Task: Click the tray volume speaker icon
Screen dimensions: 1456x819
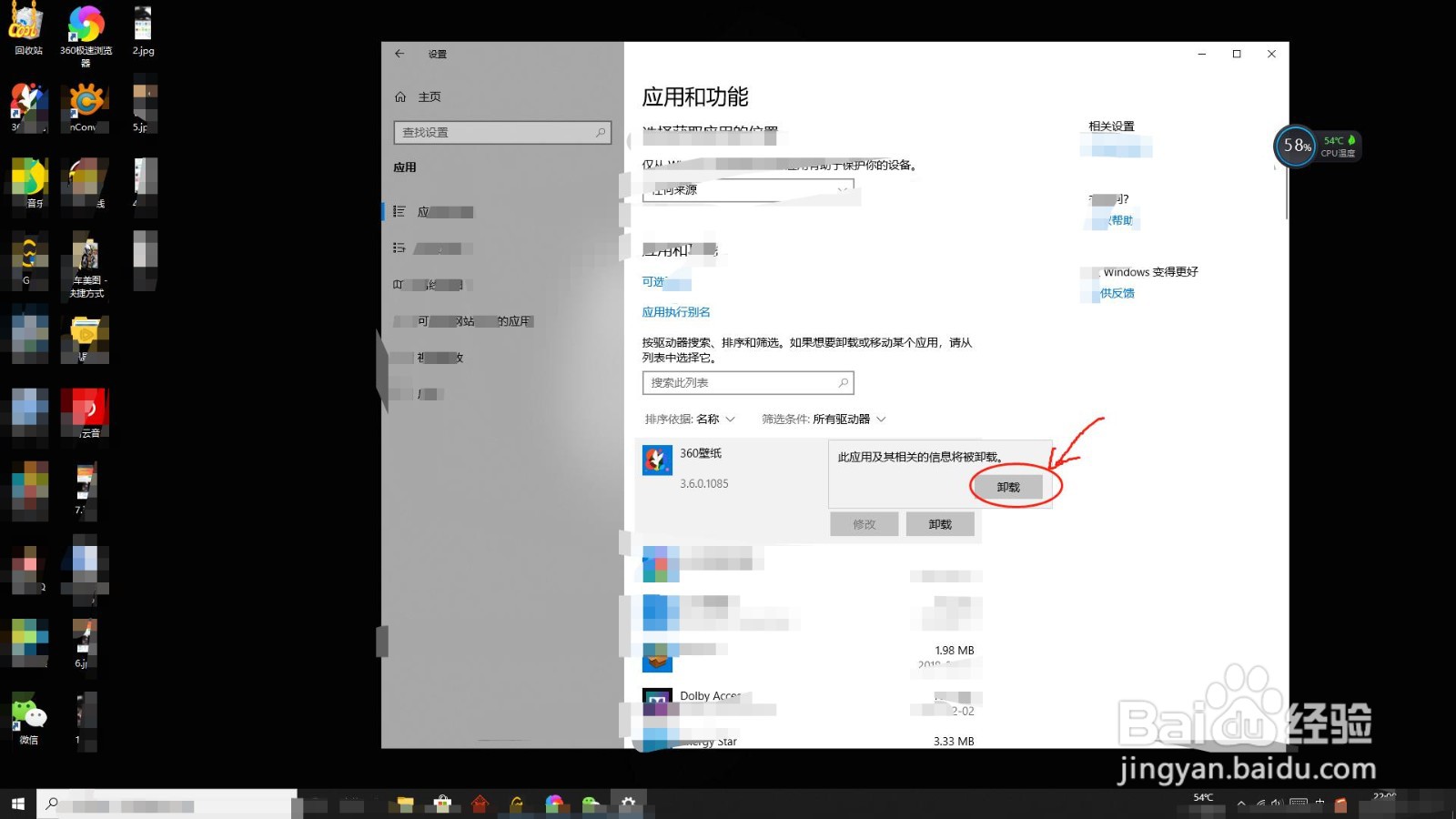Action: pos(1277,804)
